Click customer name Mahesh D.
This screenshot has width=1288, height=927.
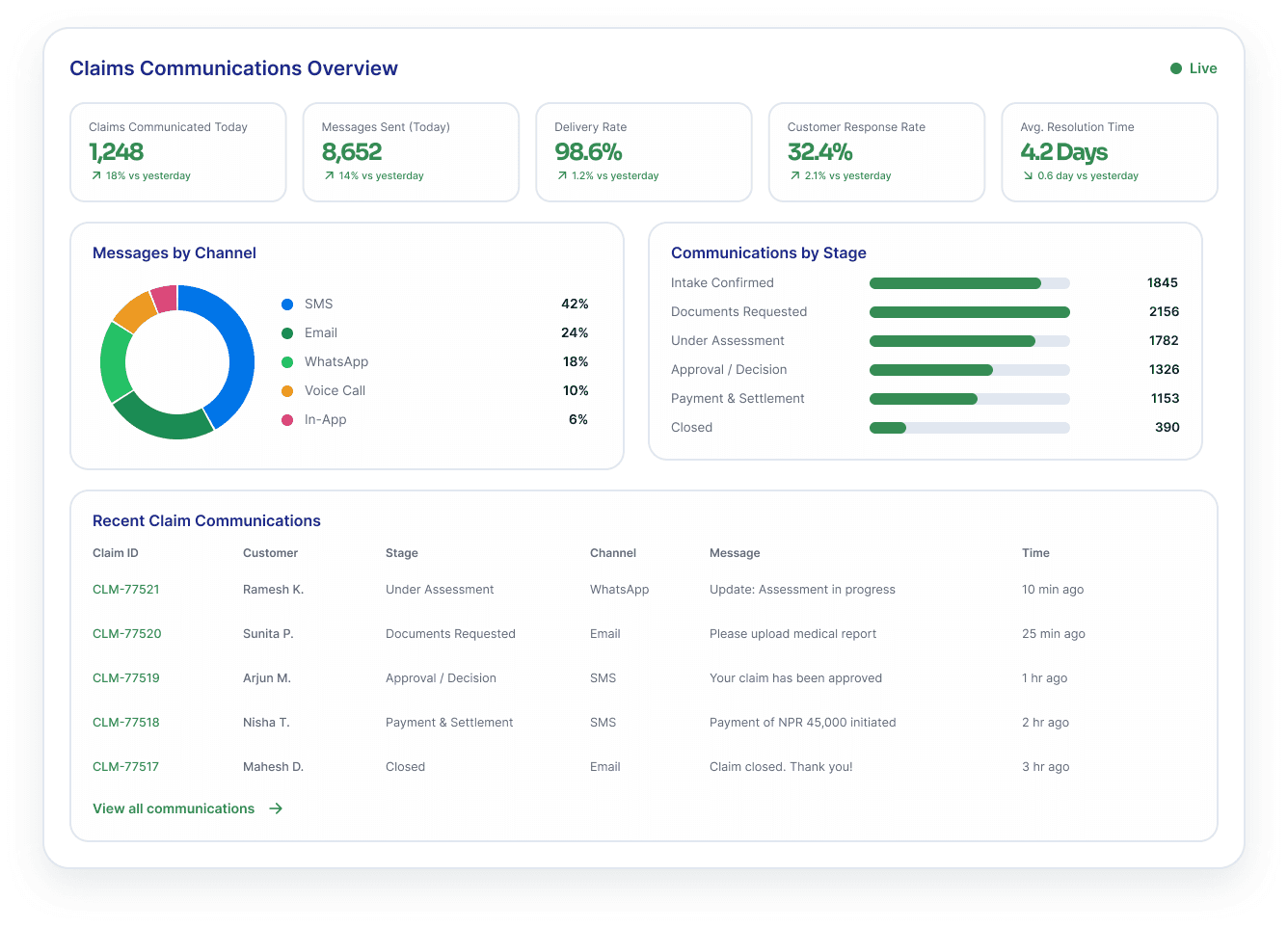coord(274,767)
